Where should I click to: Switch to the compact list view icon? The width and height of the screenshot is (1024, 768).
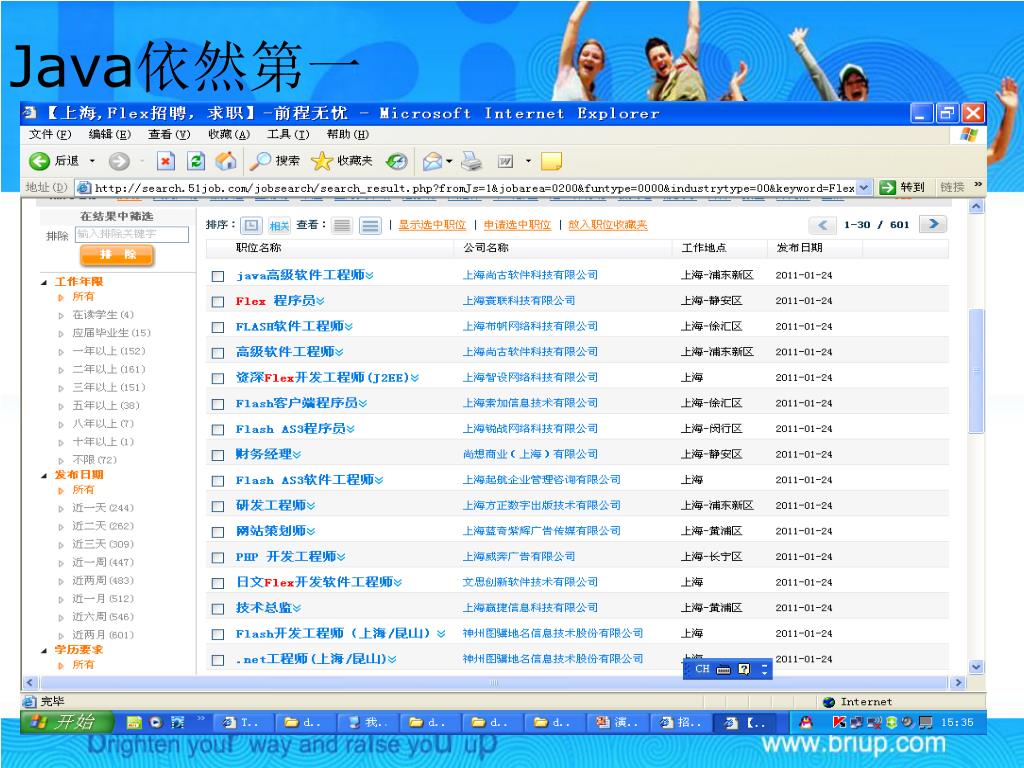coord(342,225)
